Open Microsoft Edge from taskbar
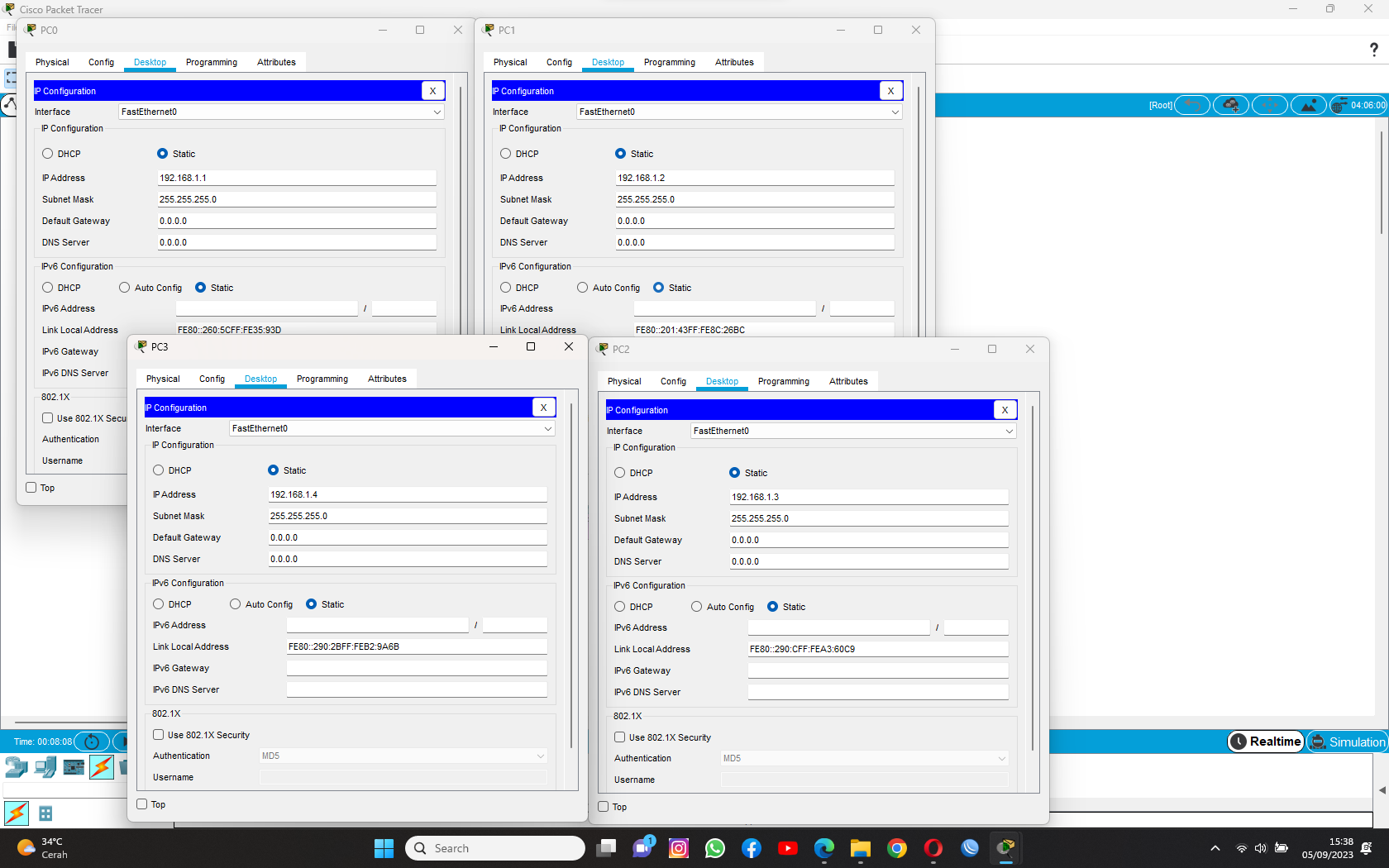Viewport: 1389px width, 868px height. [824, 848]
